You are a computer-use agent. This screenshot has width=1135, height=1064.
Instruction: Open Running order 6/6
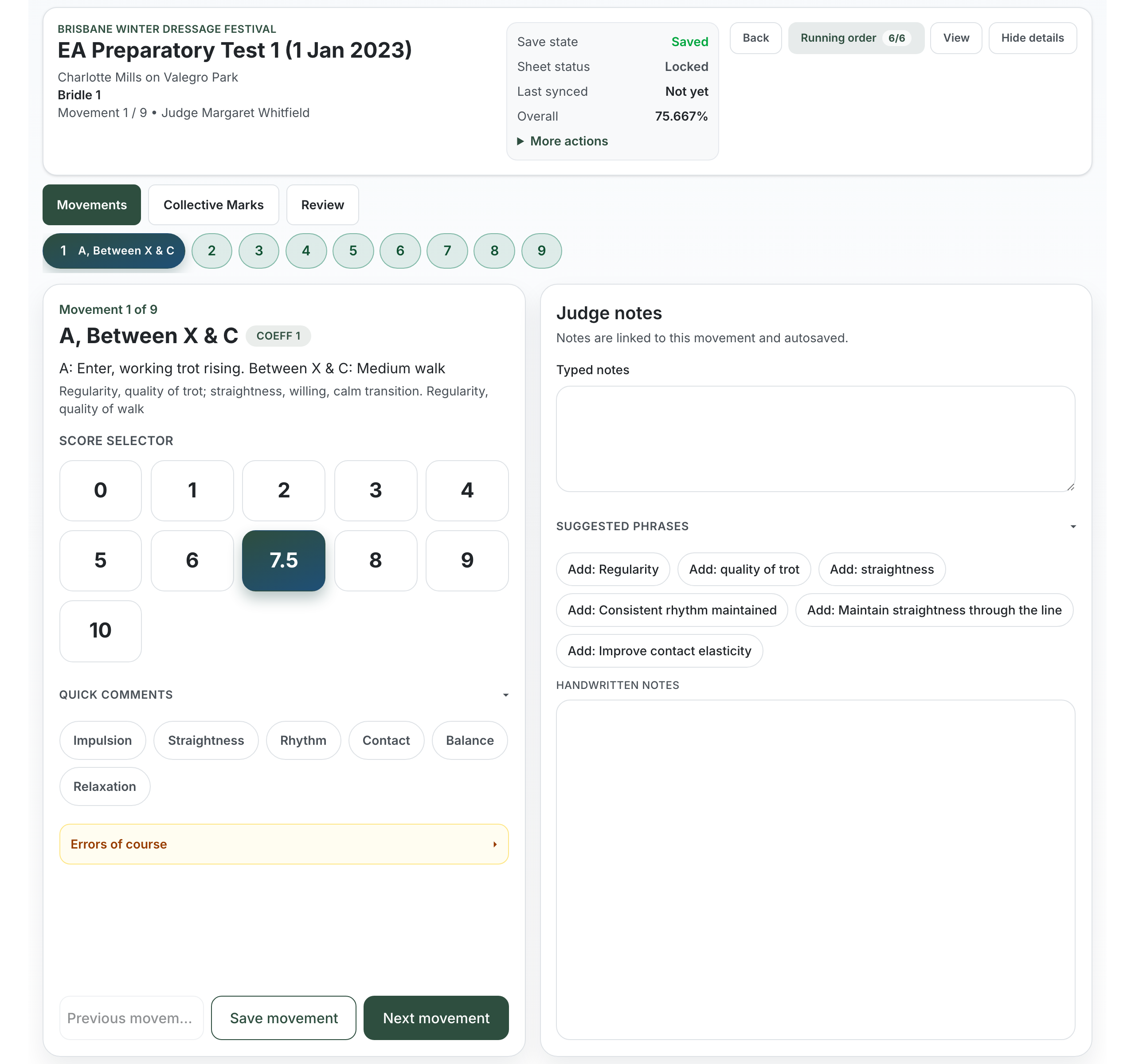[856, 38]
